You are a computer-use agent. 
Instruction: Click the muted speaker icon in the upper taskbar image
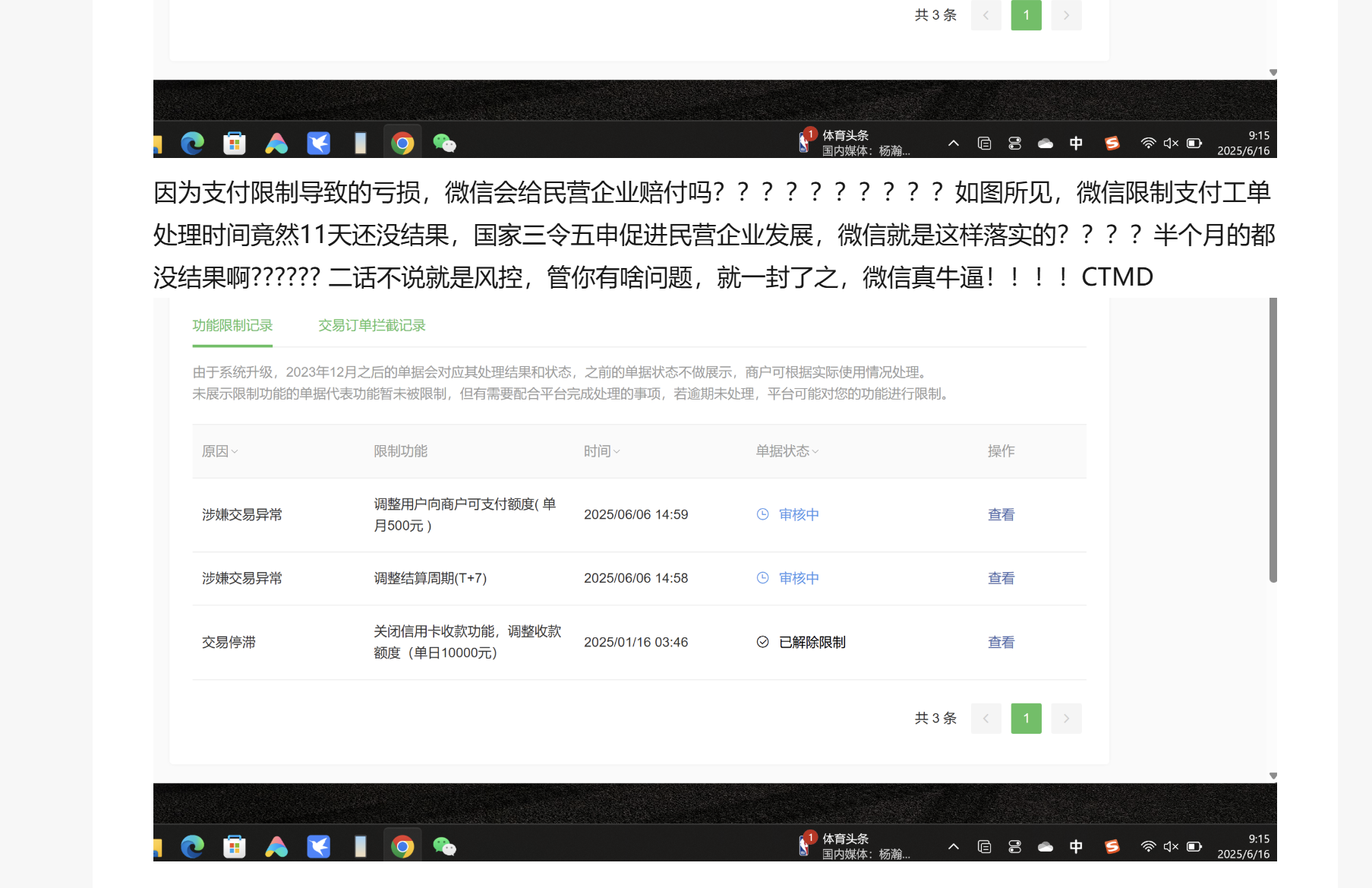(1171, 143)
